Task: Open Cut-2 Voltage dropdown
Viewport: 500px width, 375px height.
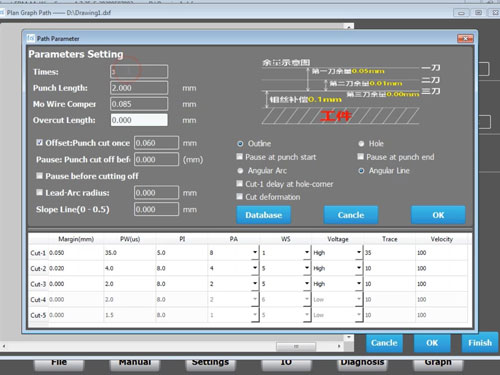Action: tap(359, 268)
